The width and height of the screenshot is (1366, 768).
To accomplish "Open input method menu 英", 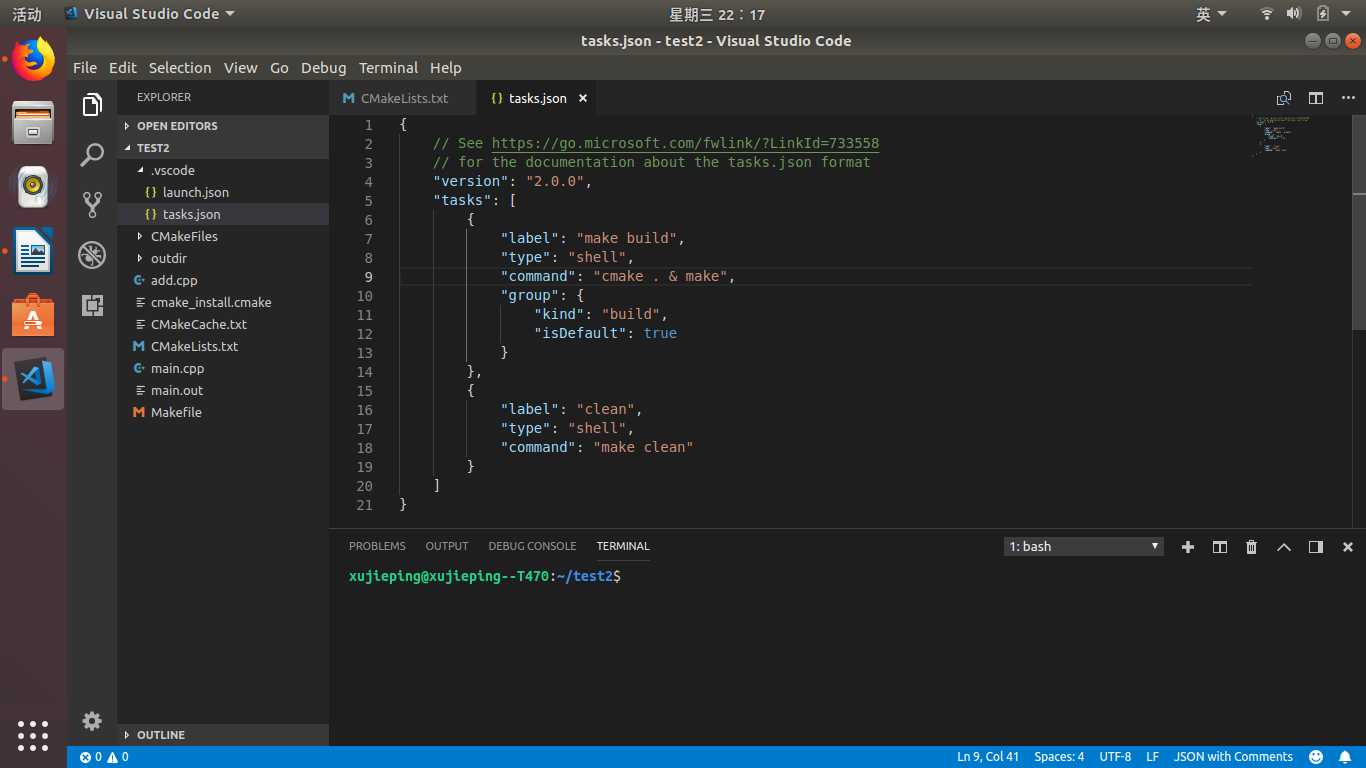I will click(1211, 14).
